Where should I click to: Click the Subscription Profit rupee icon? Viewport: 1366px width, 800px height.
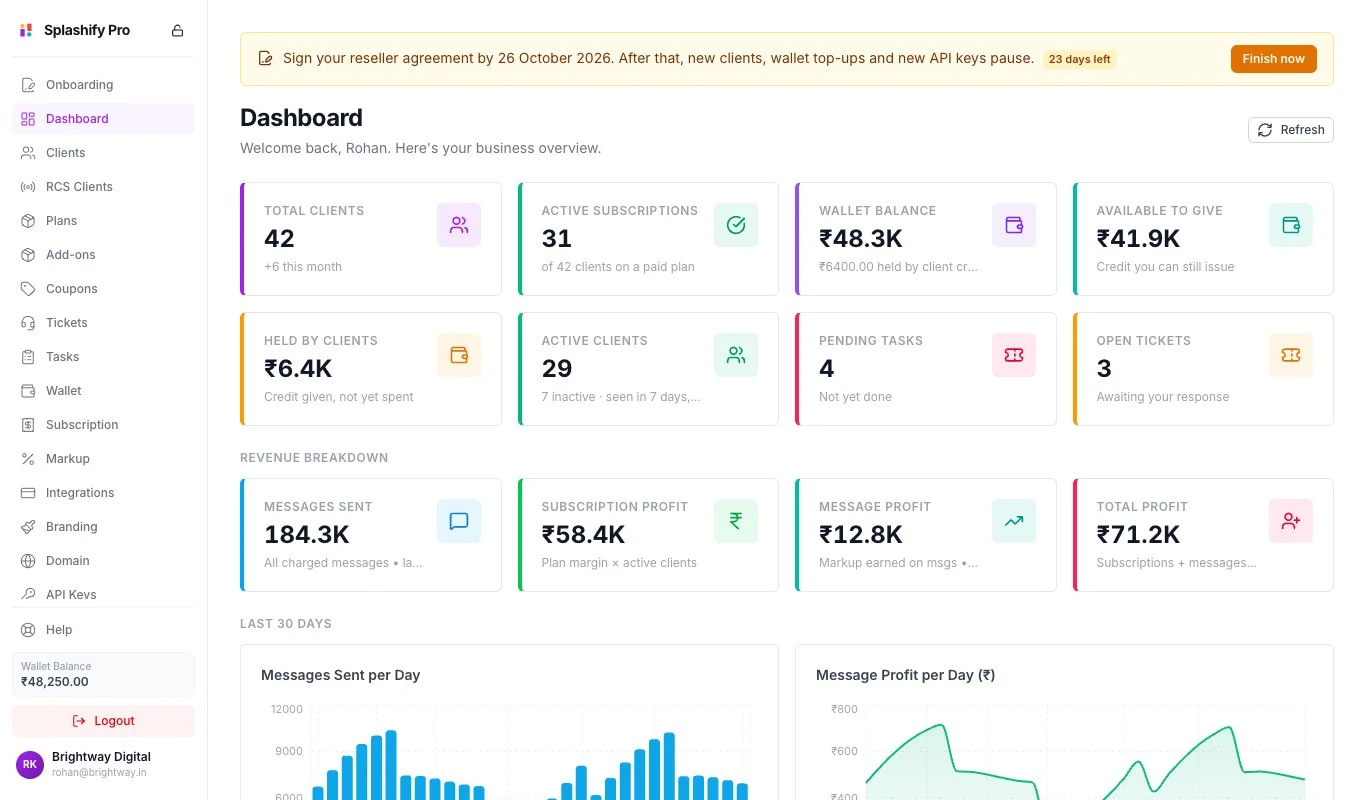coord(736,521)
